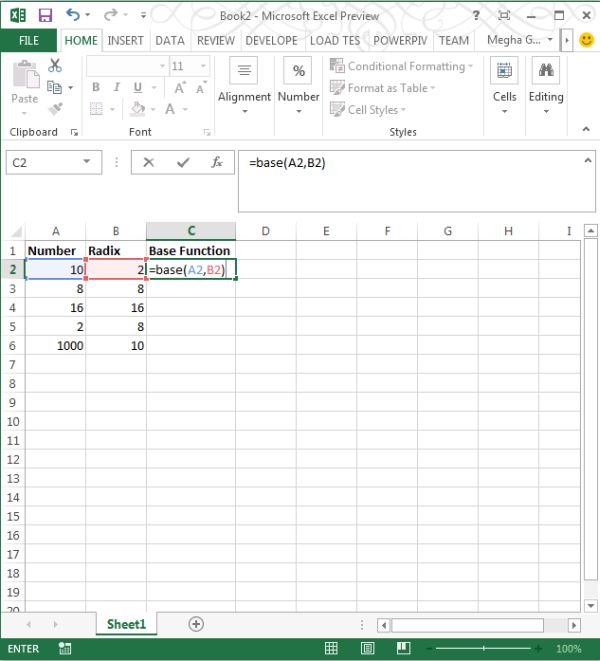Collapse the ribbon with the caret
Image resolution: width=600 pixels, height=661 pixels.
[586, 129]
